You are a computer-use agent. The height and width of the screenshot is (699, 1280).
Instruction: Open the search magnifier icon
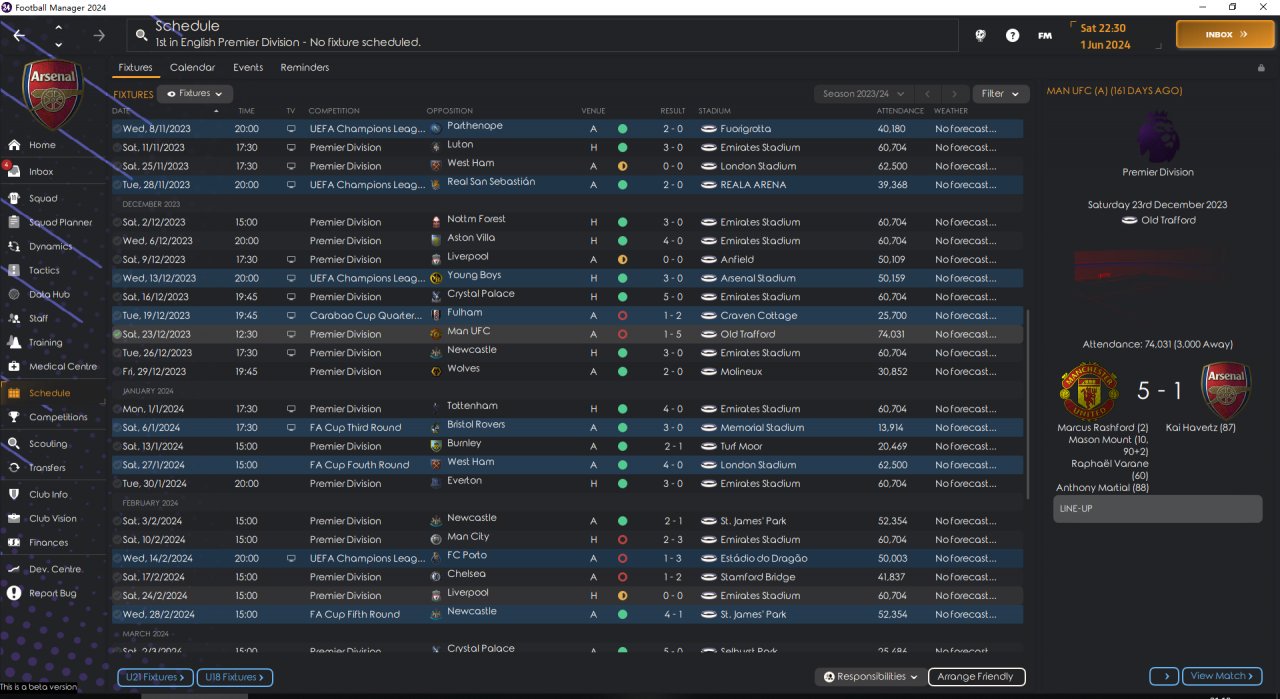(x=142, y=35)
